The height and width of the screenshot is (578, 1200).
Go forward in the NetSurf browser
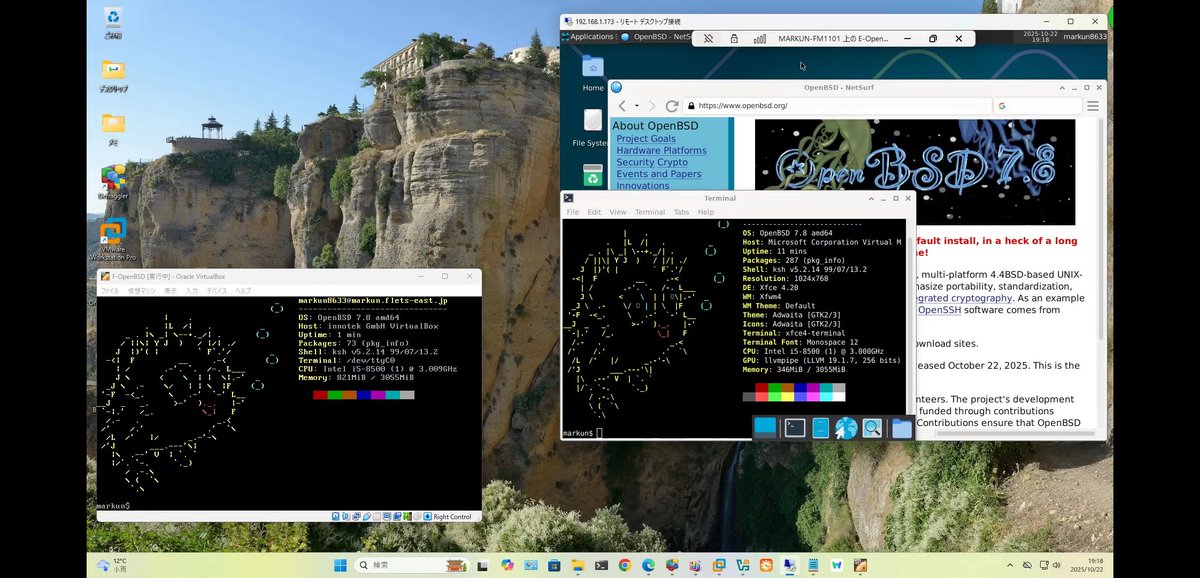652,105
